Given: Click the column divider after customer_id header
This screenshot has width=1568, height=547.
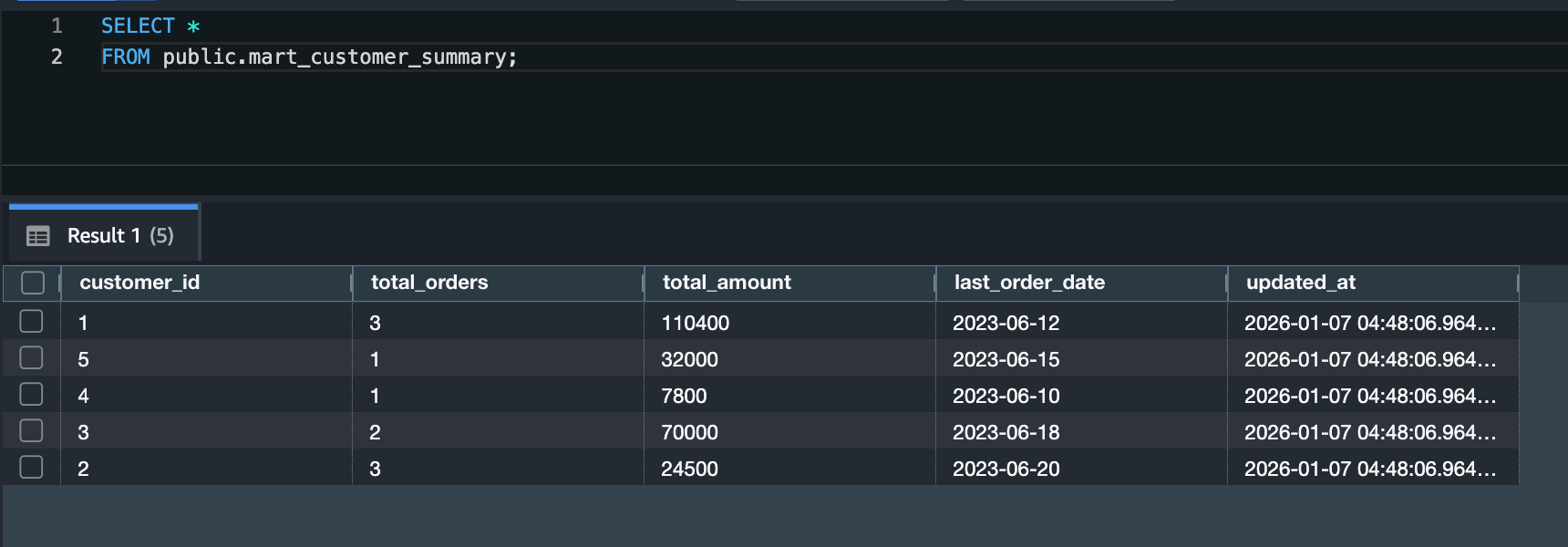Looking at the screenshot, I should 352,283.
